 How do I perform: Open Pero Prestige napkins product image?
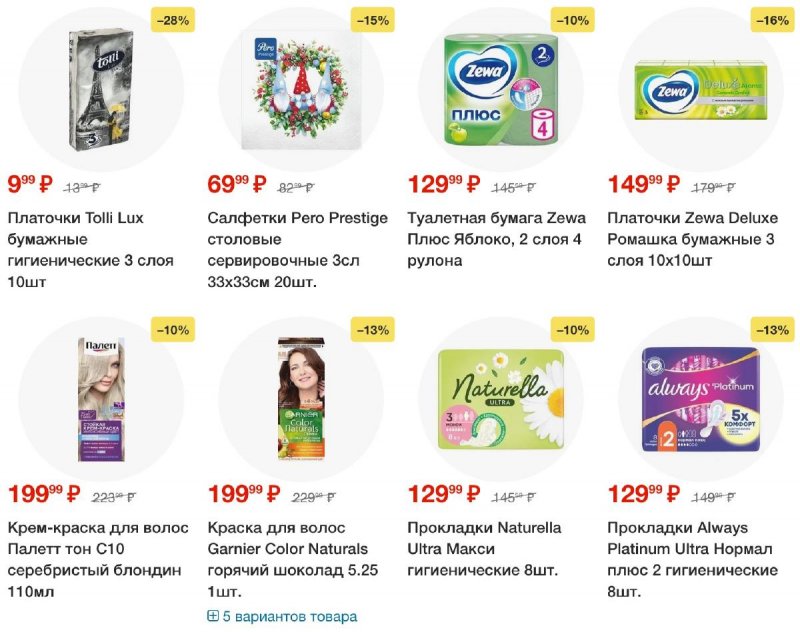tap(301, 91)
